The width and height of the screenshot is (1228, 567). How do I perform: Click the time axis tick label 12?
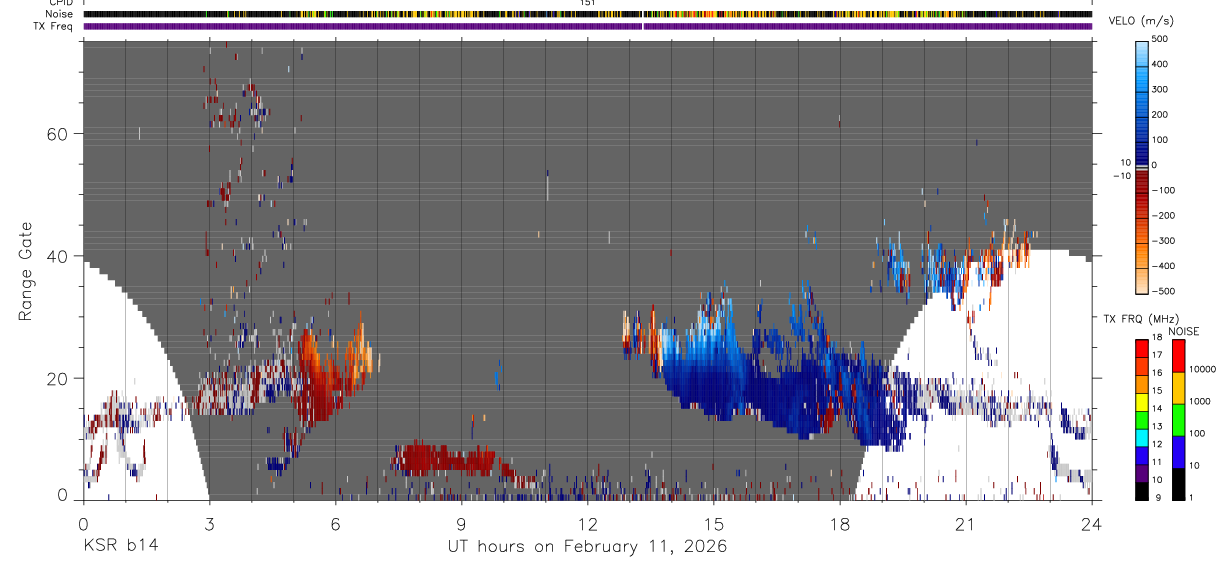tap(588, 524)
